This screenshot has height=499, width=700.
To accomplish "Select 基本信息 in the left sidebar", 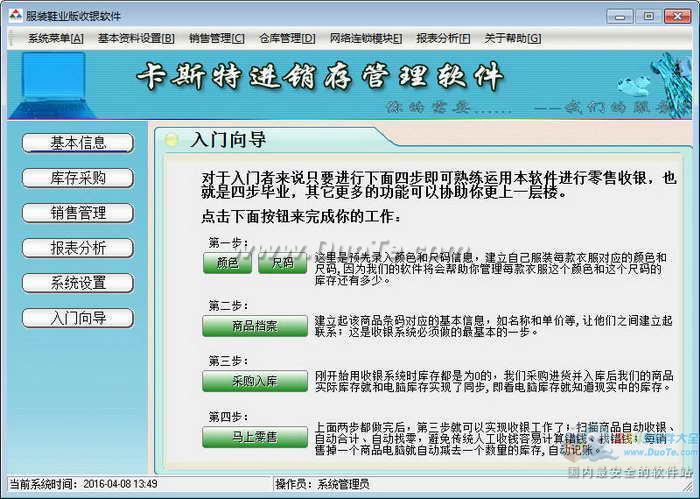I will pos(78,143).
